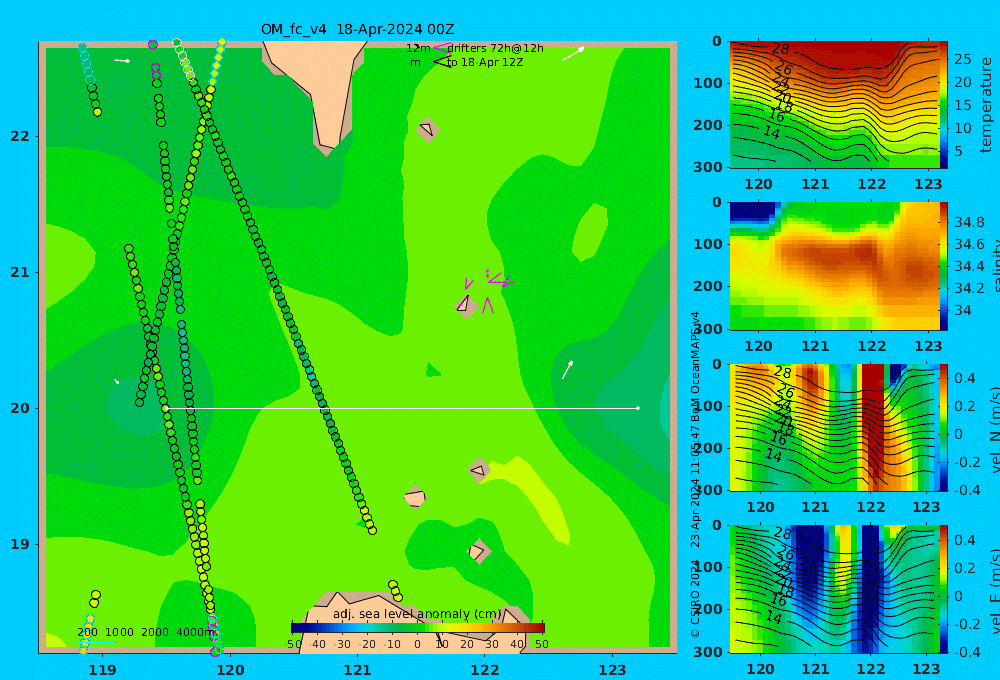Click the vel. E colorbar
Viewport: 1000px width, 680px height.
tap(943, 589)
